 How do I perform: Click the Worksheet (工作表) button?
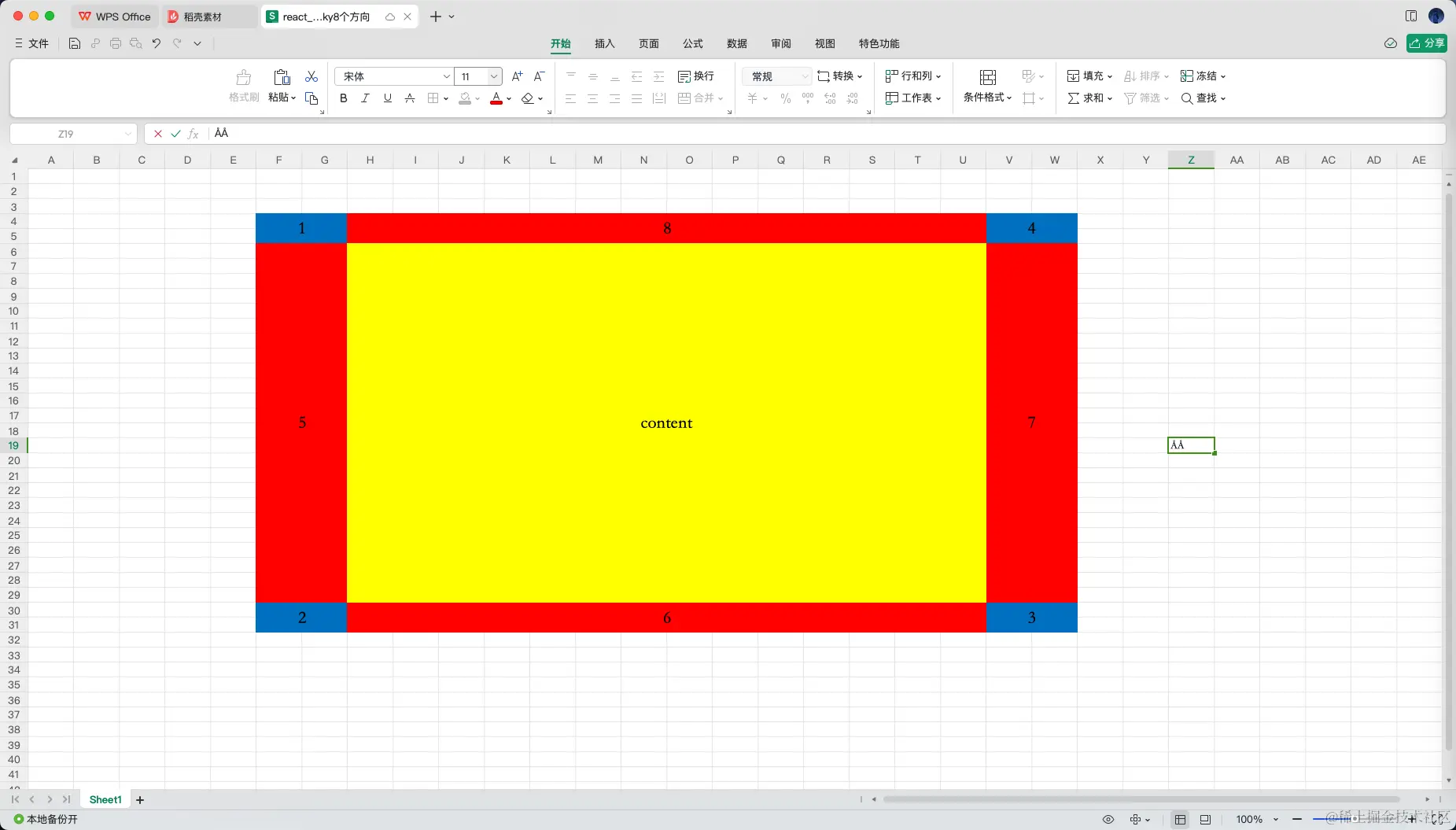[913, 98]
